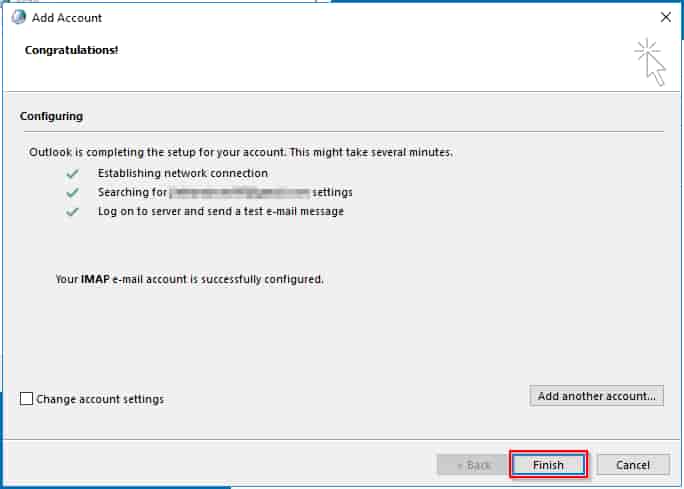The image size is (684, 489).
Task: Click the green checkmark beside Log on to server
Action: point(71,211)
